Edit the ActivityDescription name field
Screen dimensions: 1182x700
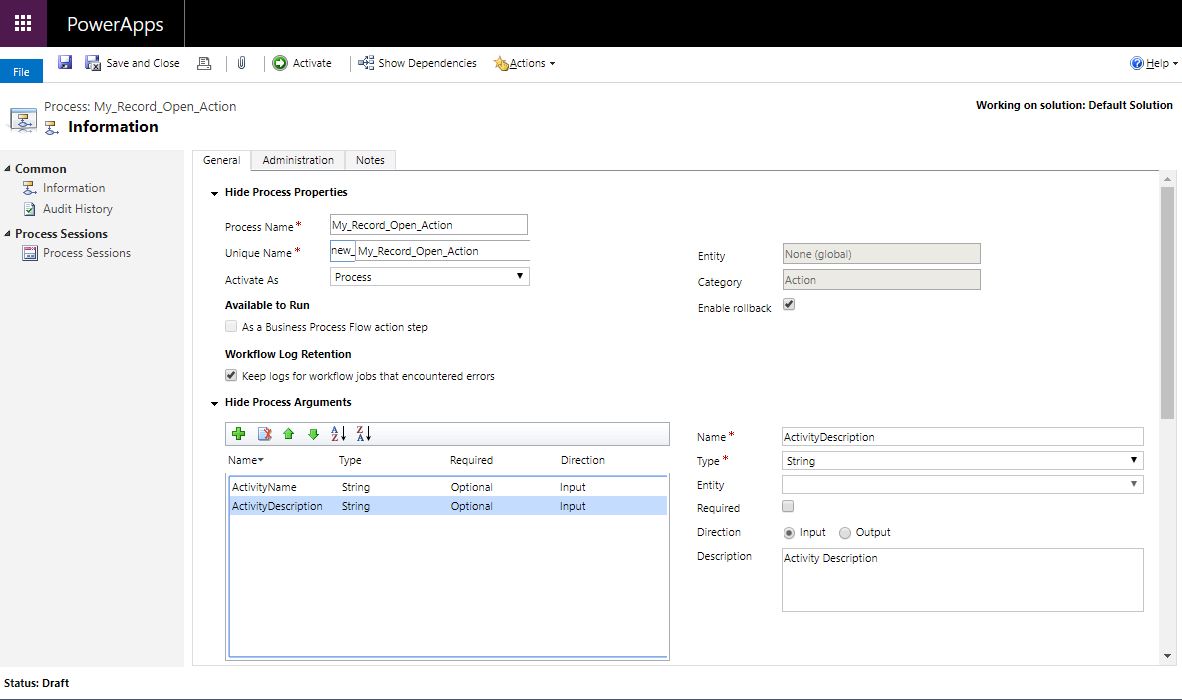pyautogui.click(x=960, y=436)
